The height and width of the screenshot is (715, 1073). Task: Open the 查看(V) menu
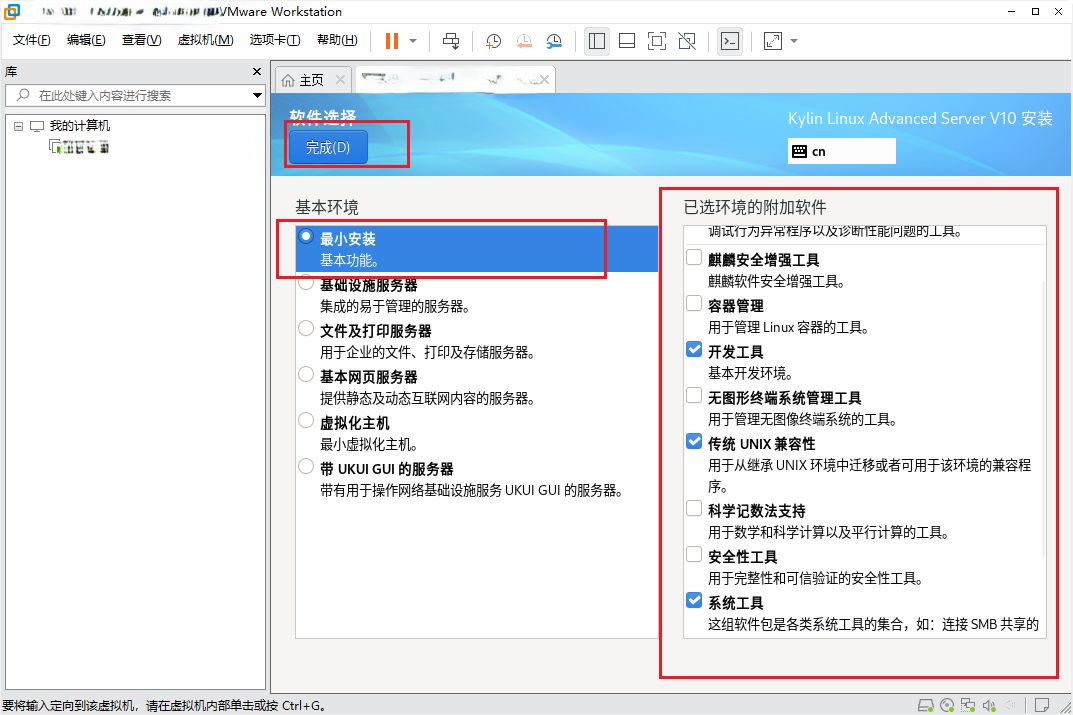142,40
